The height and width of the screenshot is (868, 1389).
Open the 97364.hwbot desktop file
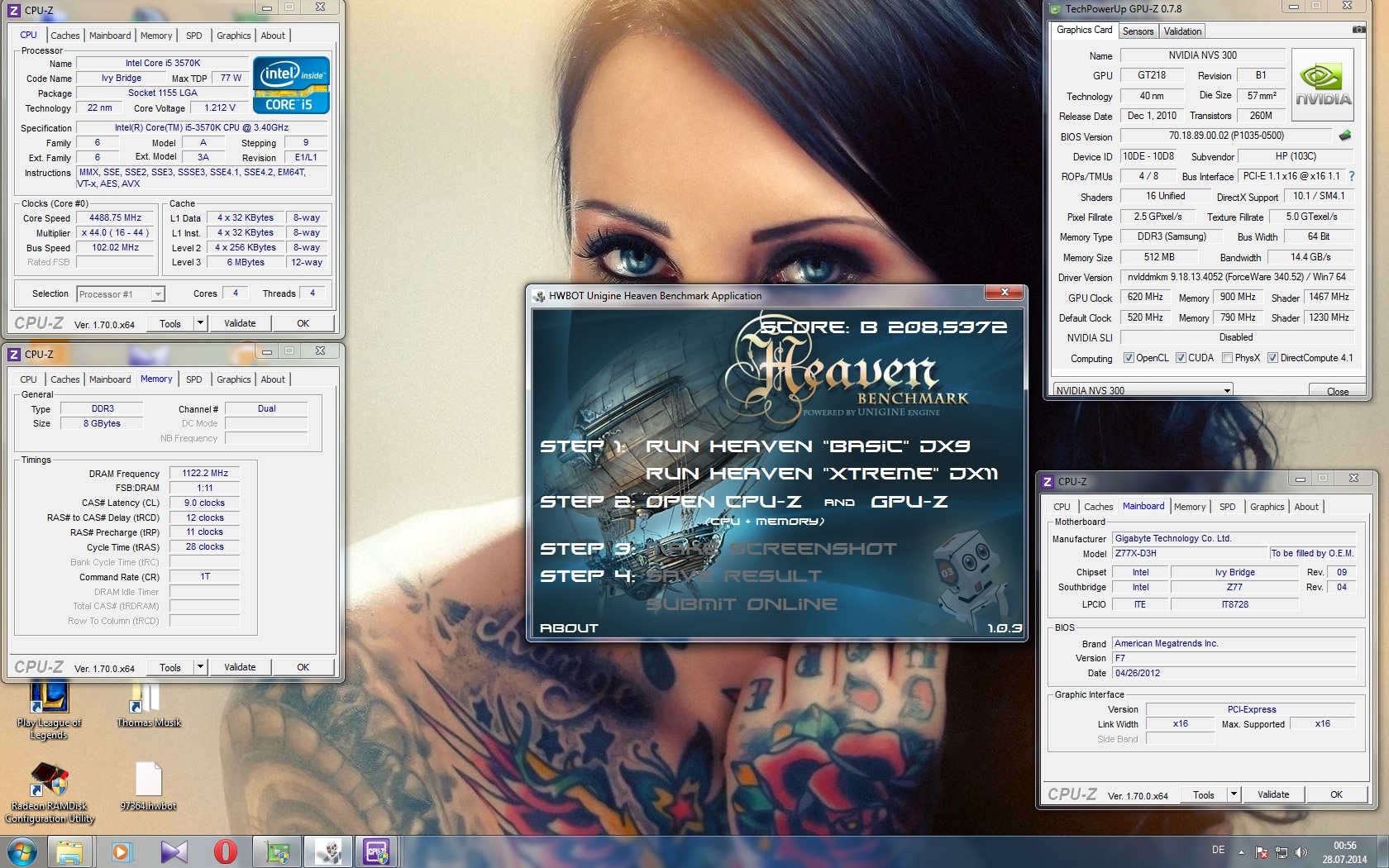click(x=148, y=786)
